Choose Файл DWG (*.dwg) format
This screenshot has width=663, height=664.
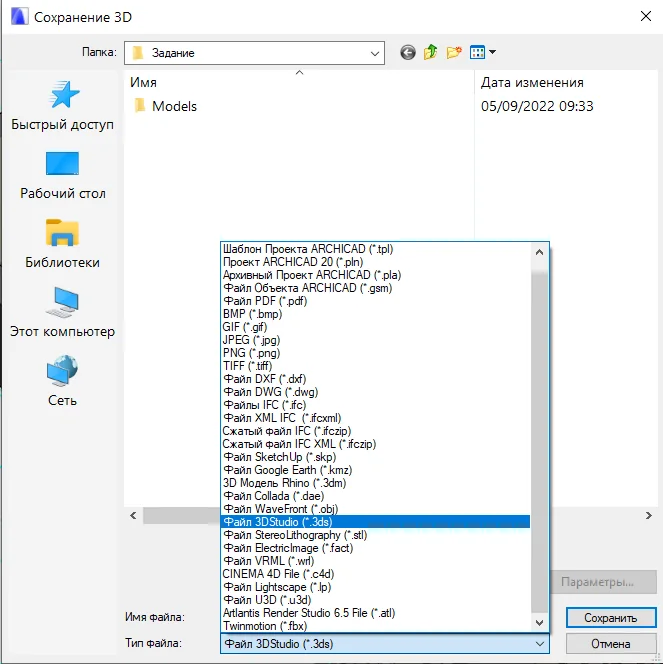point(375,392)
